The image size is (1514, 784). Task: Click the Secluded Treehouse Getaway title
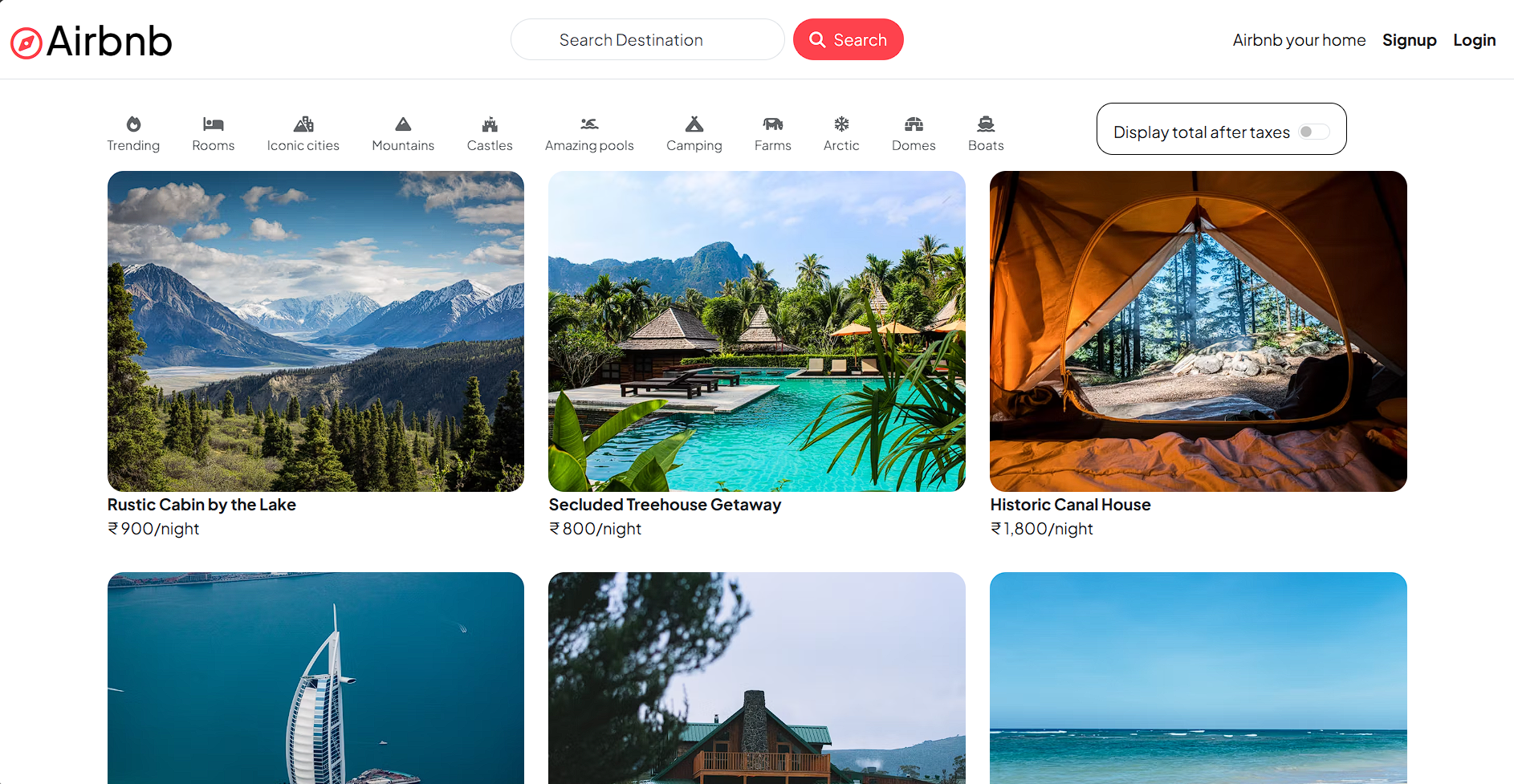(665, 505)
